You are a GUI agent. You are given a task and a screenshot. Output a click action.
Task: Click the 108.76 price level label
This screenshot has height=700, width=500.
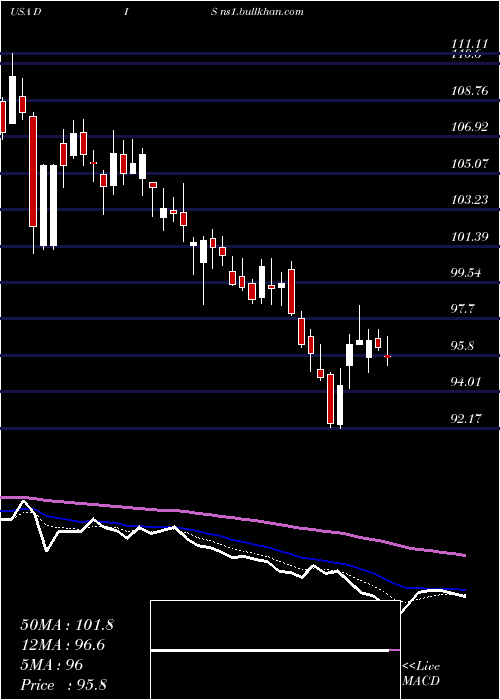[469, 91]
